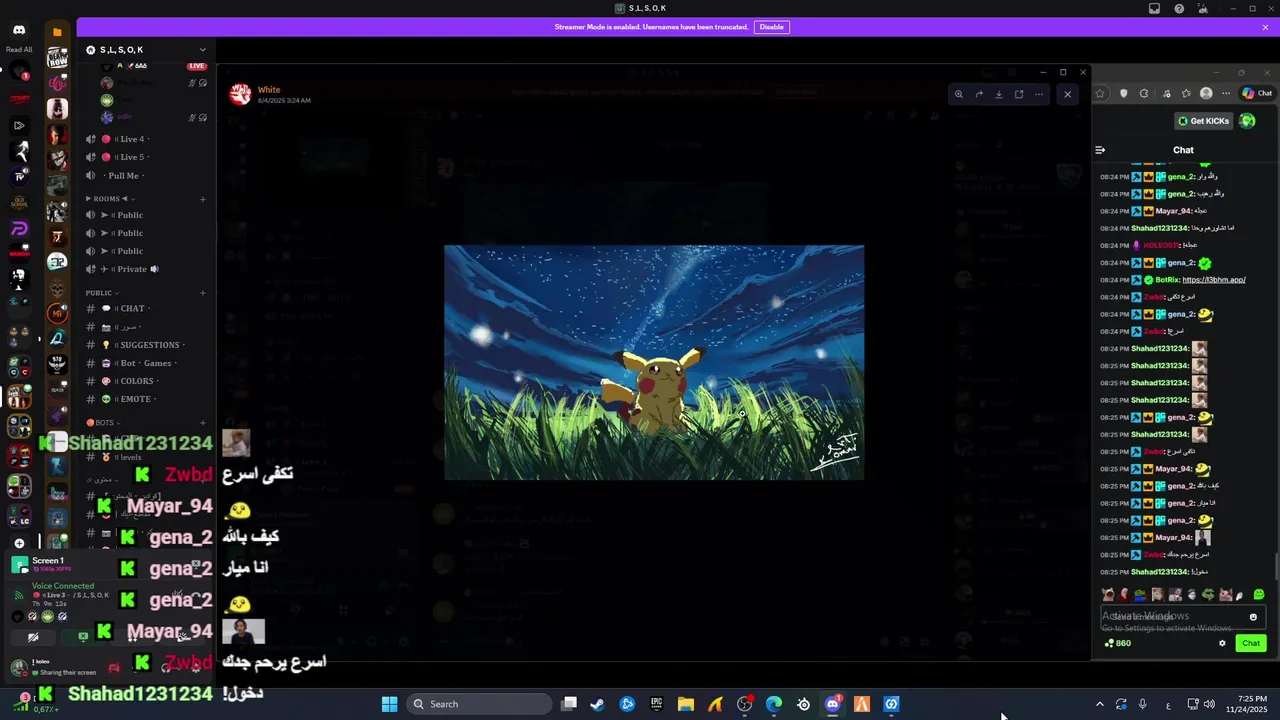Open the server with the 32 icon
The image size is (1280, 720).
[57, 262]
